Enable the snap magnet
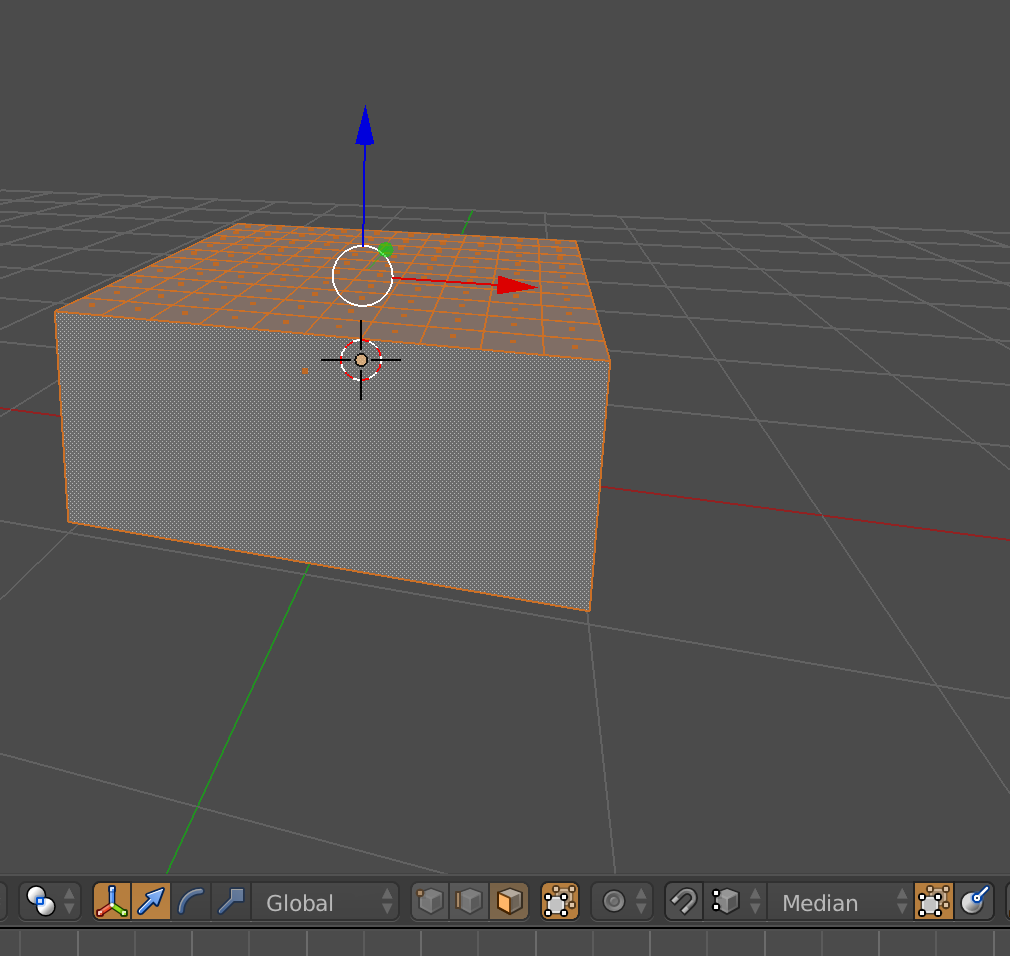The width and height of the screenshot is (1010, 956). [x=682, y=901]
